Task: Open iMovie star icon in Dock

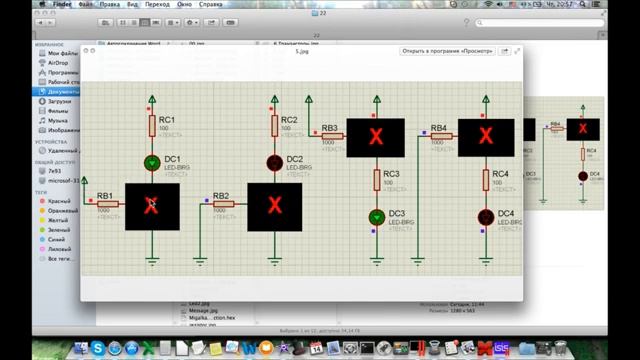Action: (x=283, y=348)
